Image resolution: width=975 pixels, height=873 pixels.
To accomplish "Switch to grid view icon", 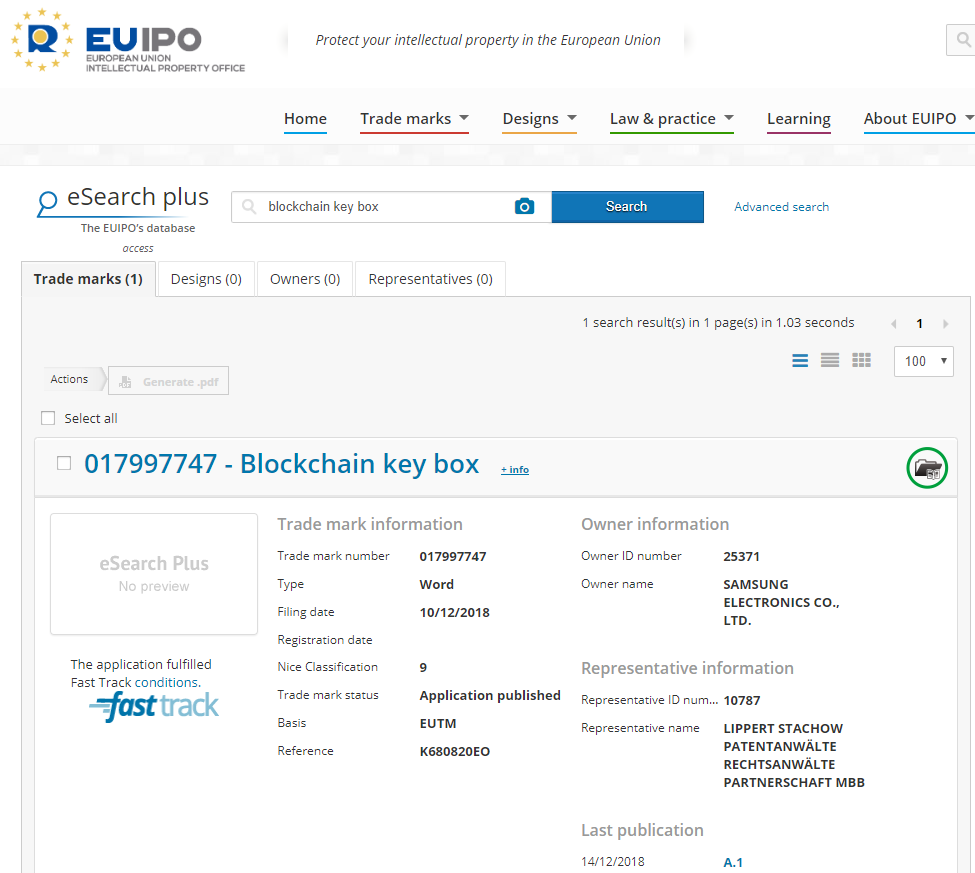I will coord(861,360).
